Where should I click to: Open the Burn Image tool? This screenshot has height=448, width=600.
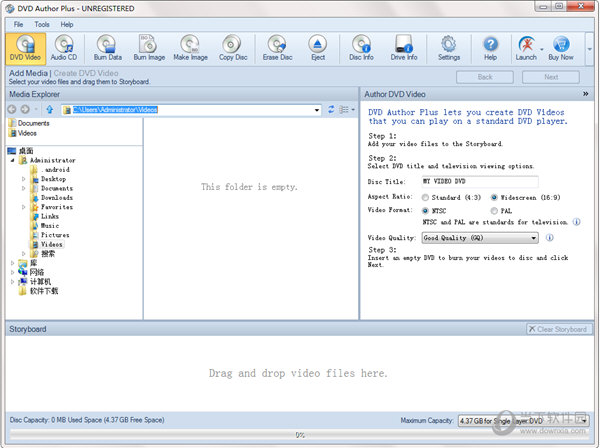pos(149,48)
